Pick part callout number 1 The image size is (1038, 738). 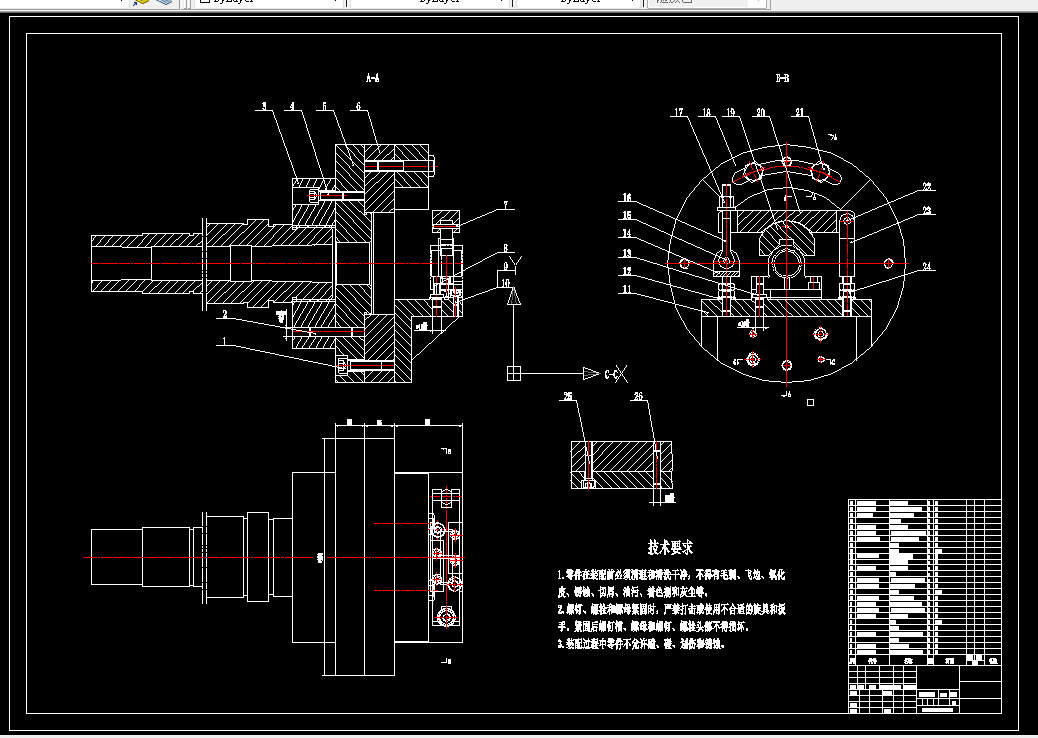(225, 342)
